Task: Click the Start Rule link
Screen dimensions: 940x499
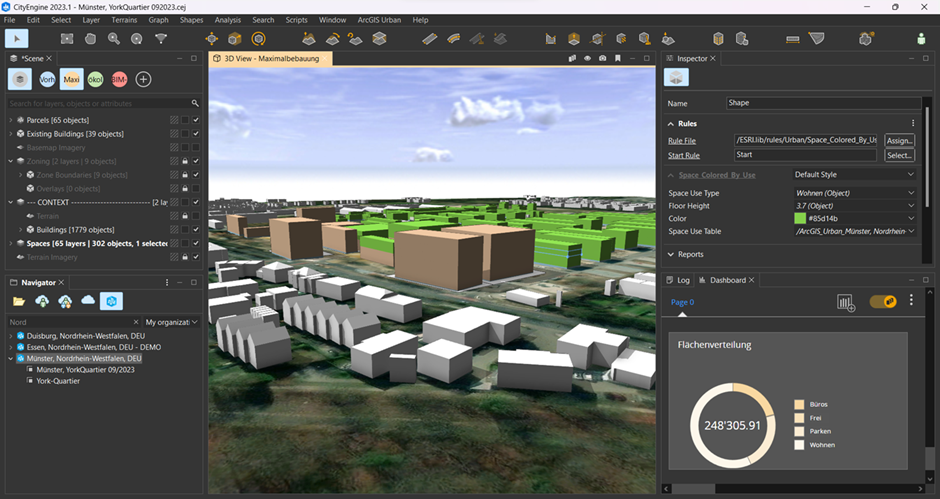Action: [683, 155]
